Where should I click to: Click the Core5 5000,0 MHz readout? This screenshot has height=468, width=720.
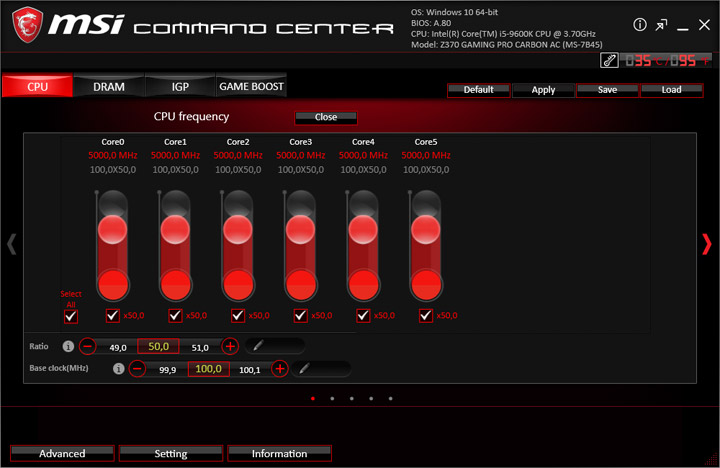[x=426, y=155]
